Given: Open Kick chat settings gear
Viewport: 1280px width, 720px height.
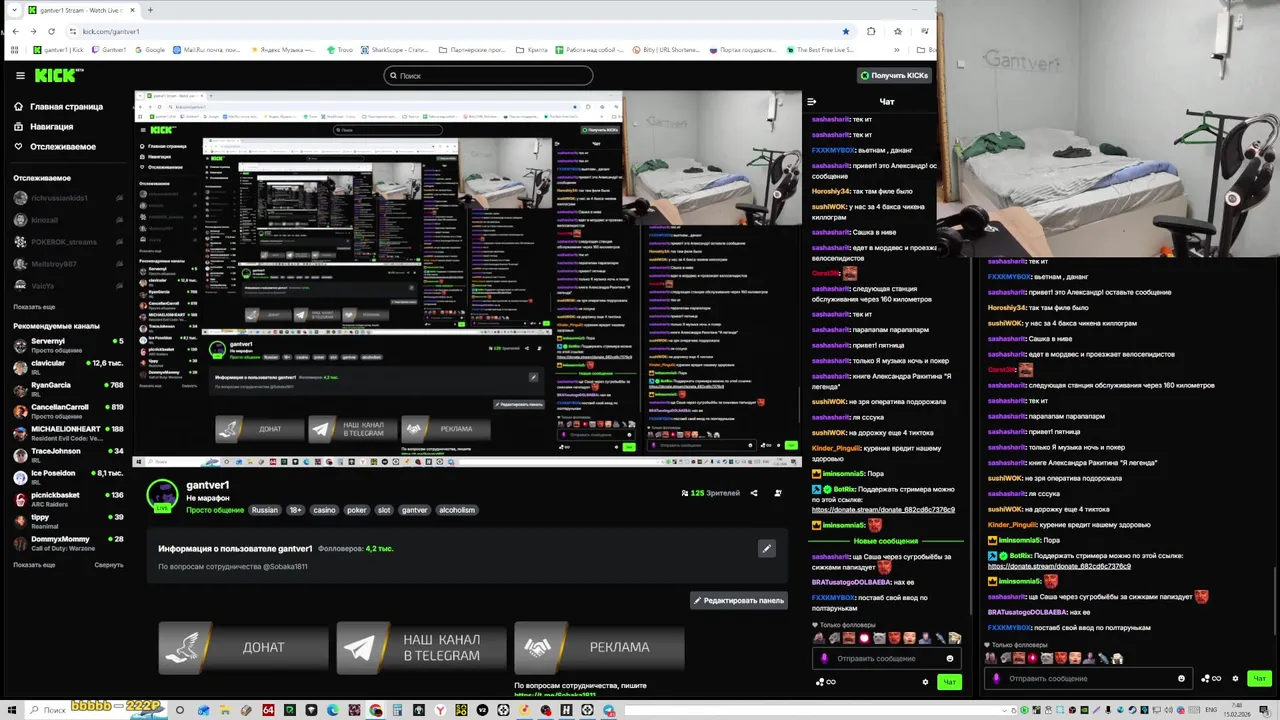Looking at the screenshot, I should (x=925, y=682).
